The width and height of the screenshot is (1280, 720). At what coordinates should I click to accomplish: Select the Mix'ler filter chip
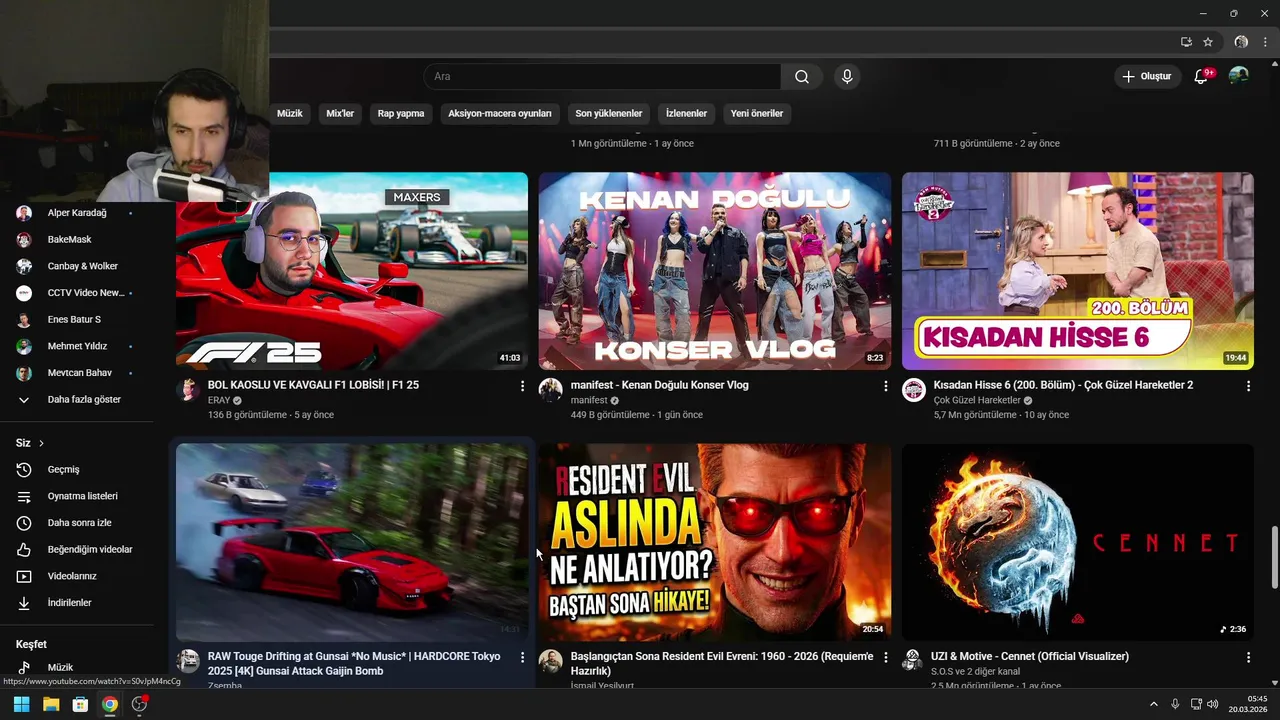point(340,114)
